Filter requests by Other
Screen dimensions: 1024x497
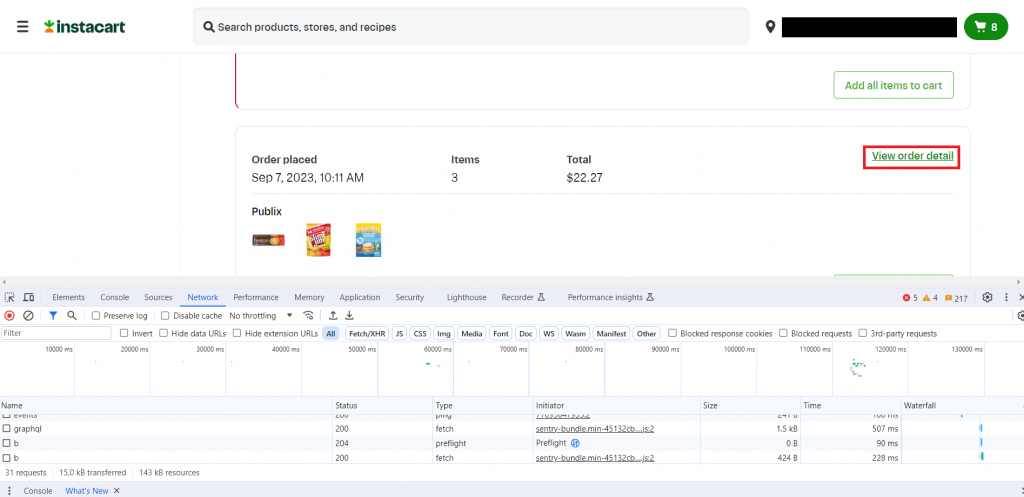point(647,333)
